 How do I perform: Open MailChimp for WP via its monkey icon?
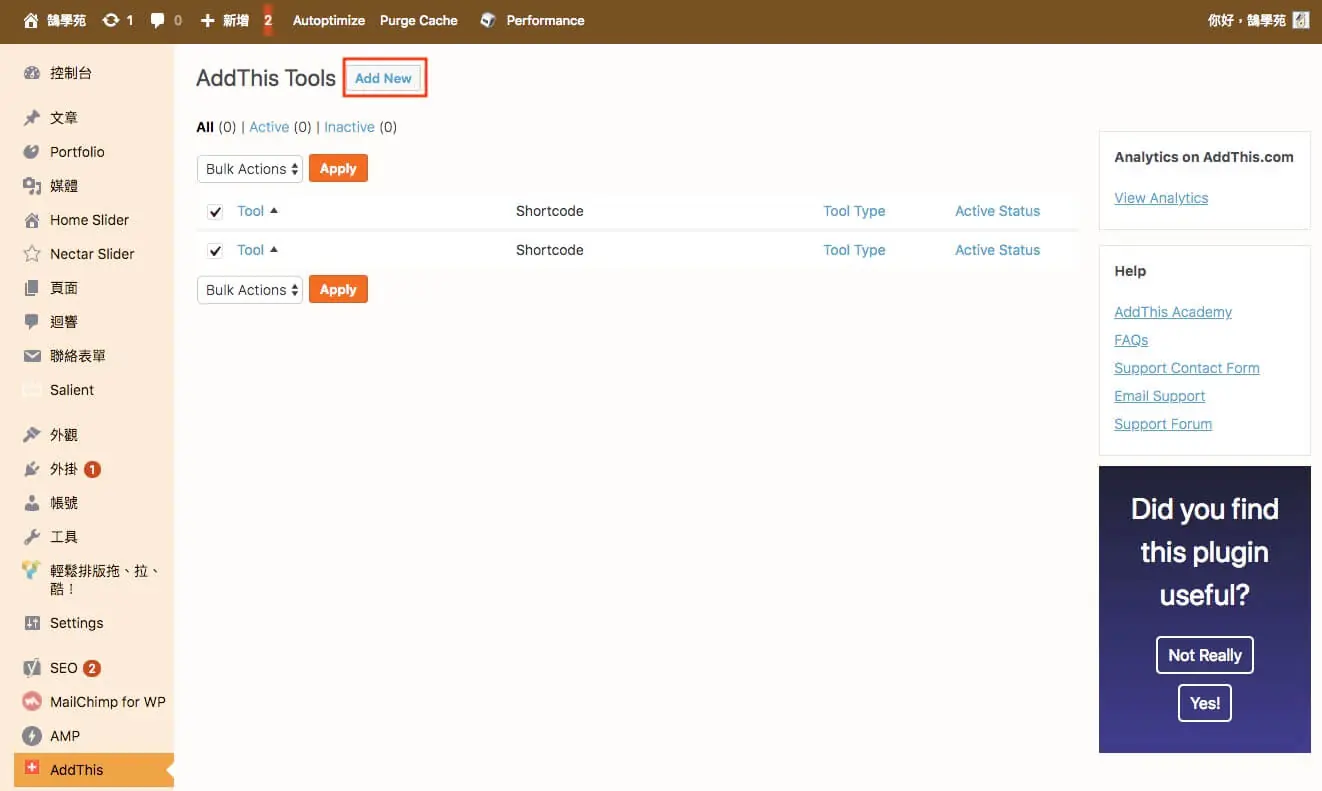click(x=31, y=702)
